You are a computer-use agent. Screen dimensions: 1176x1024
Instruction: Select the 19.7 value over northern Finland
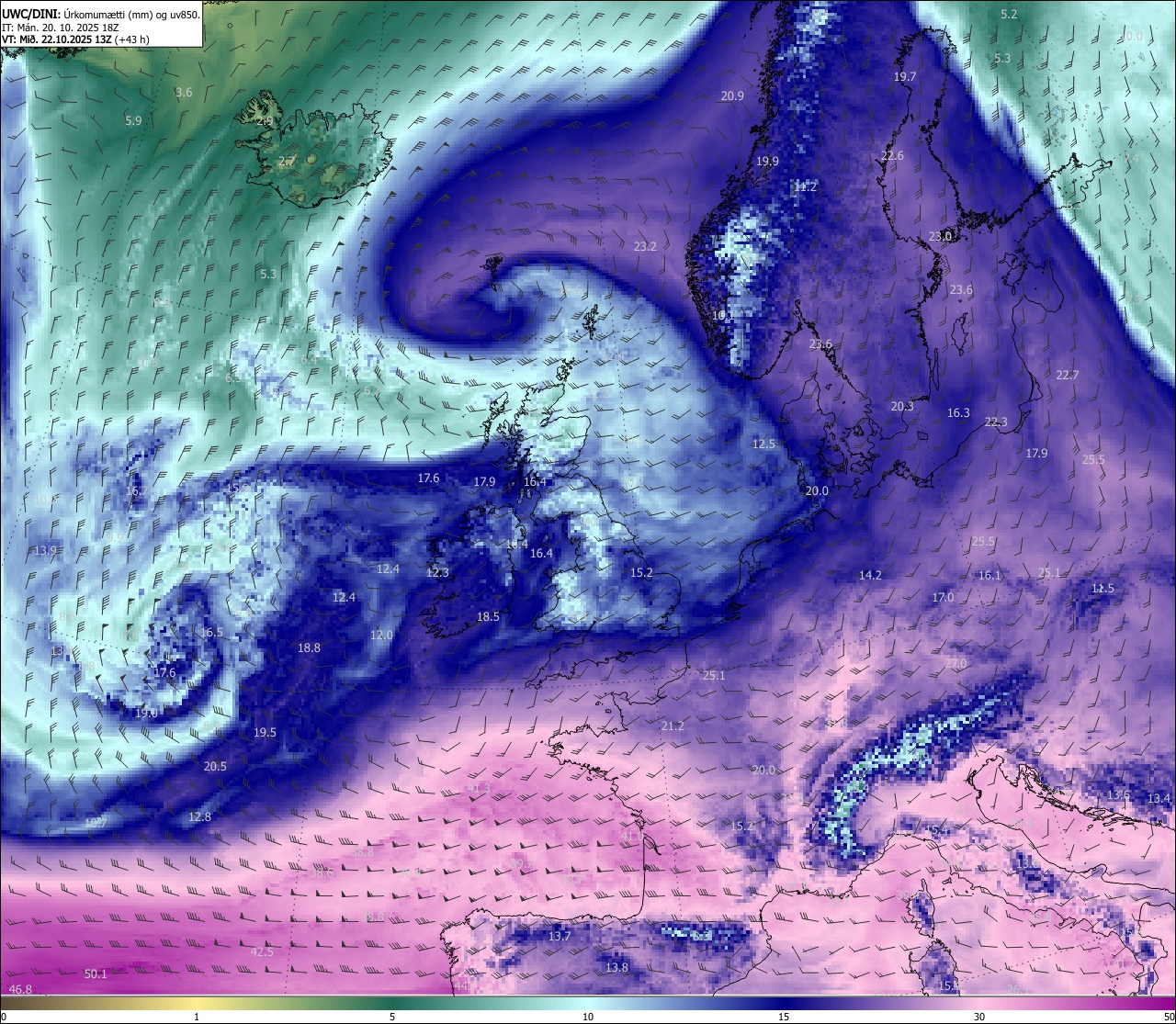(905, 76)
